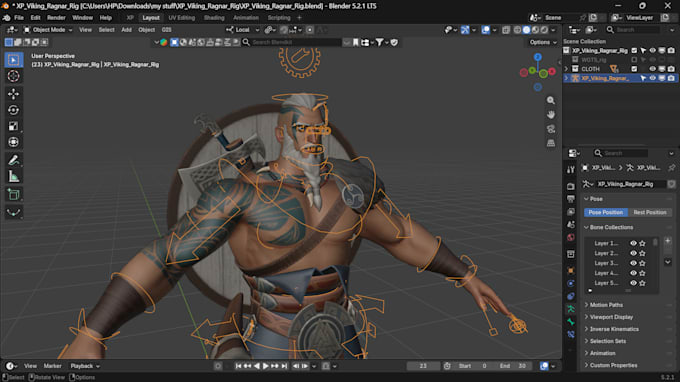Open the Tool properties tab
This screenshot has height=382, width=680.
571,169
